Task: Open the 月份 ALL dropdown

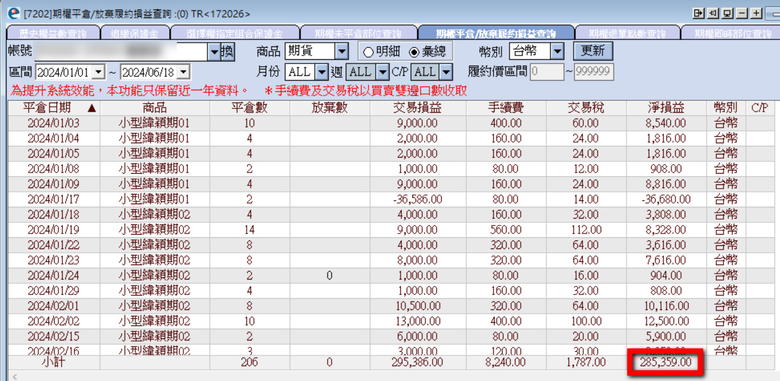Action: (321, 72)
